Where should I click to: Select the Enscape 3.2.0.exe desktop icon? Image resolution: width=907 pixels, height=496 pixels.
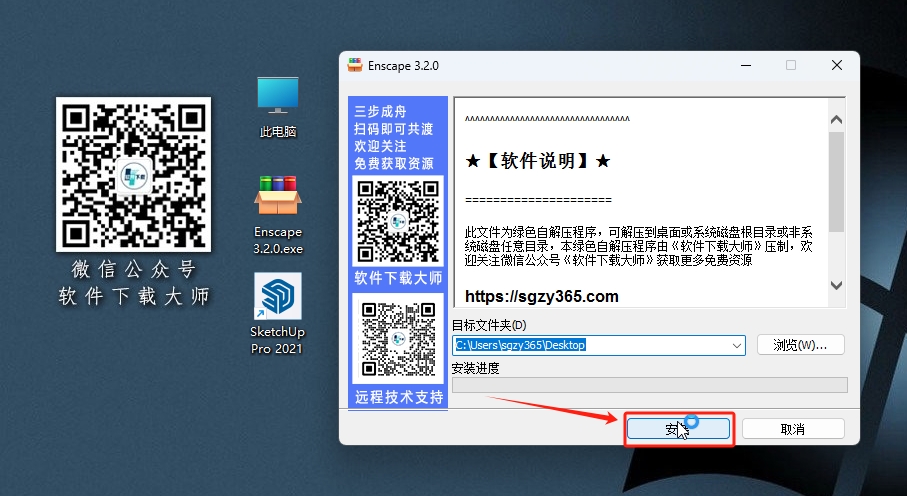(x=278, y=215)
